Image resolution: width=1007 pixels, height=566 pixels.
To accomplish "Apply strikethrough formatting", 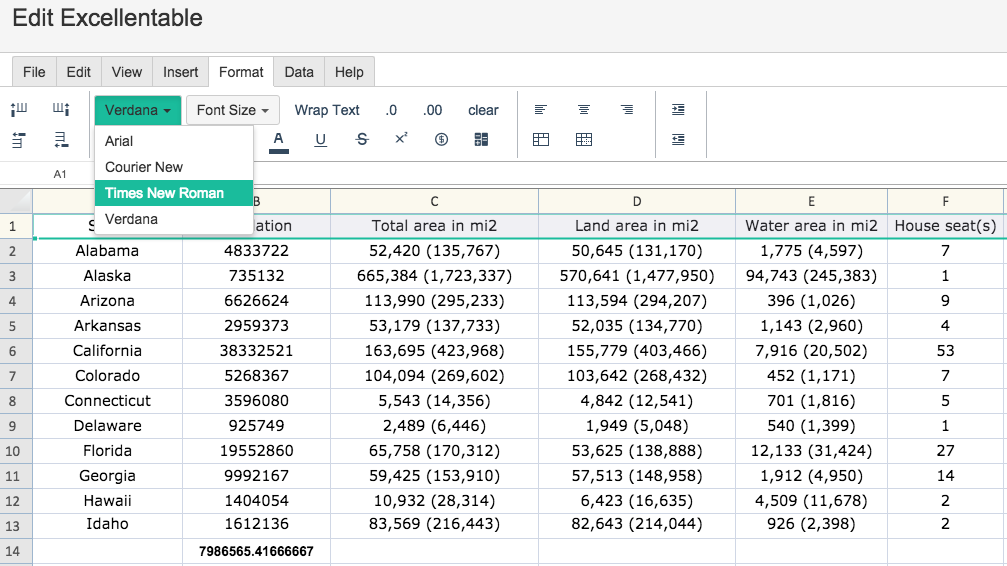I will tap(362, 140).
